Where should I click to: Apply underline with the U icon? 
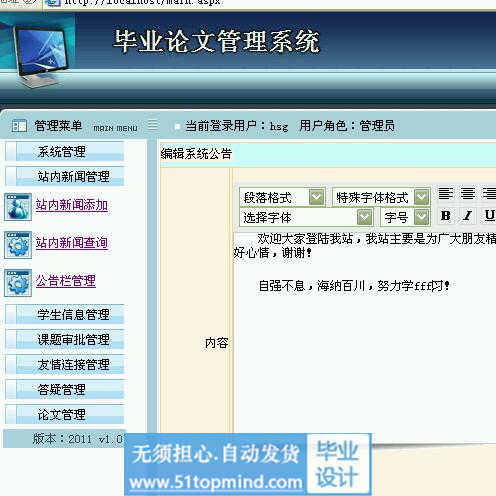(x=489, y=216)
